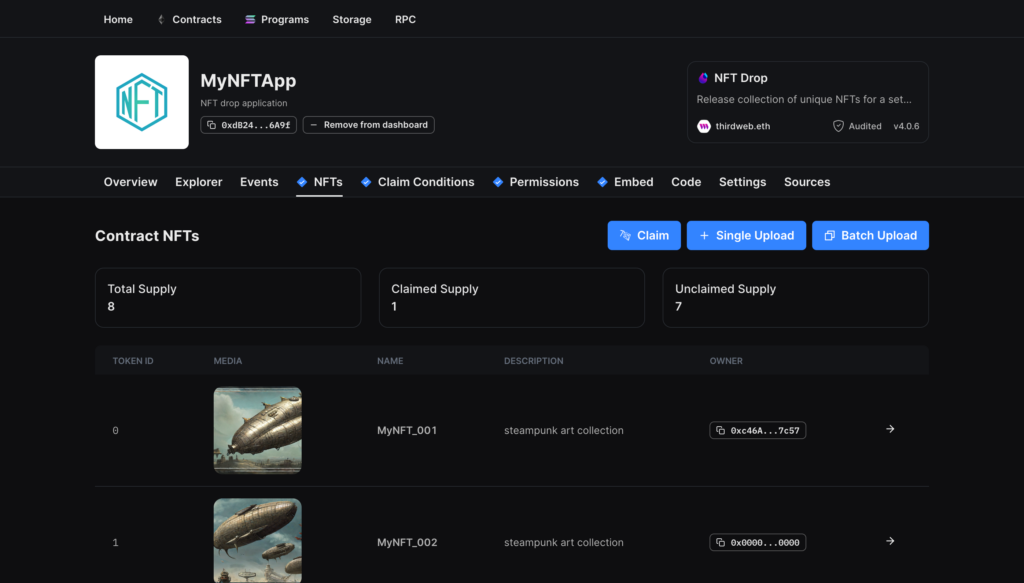Open the Explorer tab
The image size is (1024, 583).
199,182
